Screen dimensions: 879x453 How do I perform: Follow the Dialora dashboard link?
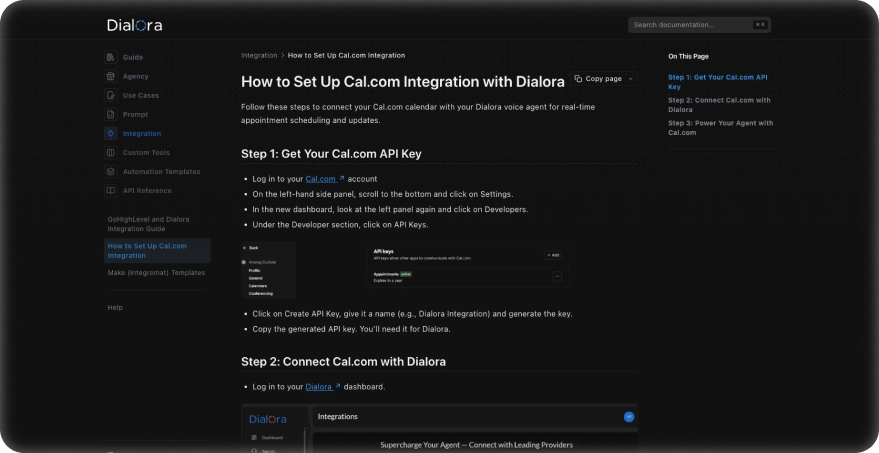[x=322, y=386]
